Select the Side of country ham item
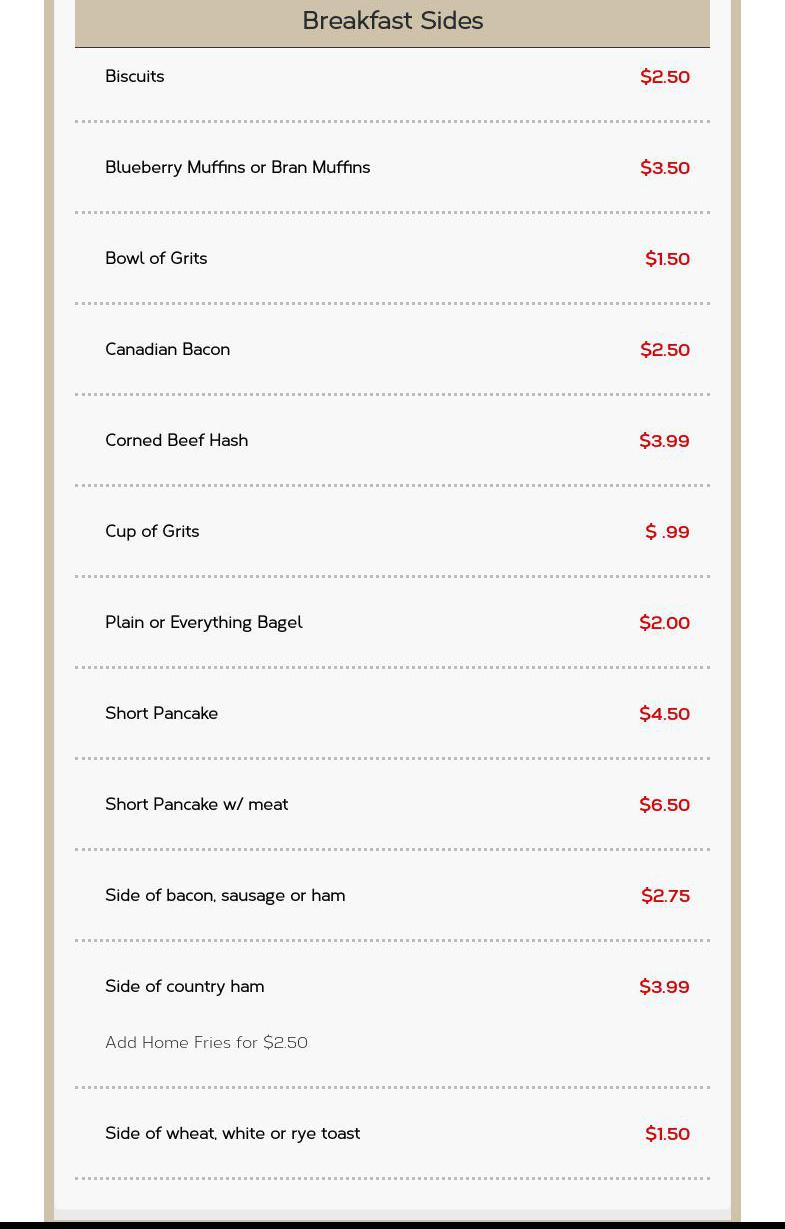Image resolution: width=785 pixels, height=1229 pixels. (184, 987)
